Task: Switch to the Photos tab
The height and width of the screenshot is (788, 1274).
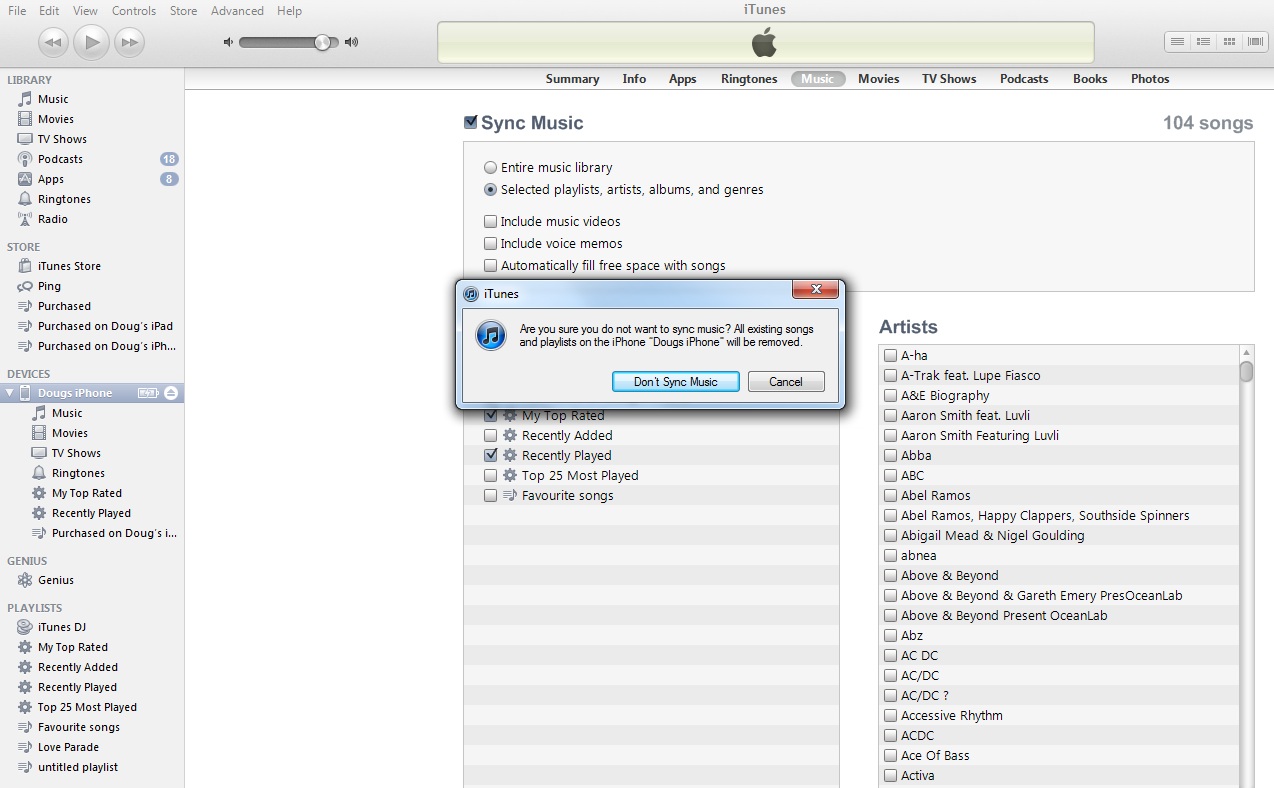Action: 1150,79
